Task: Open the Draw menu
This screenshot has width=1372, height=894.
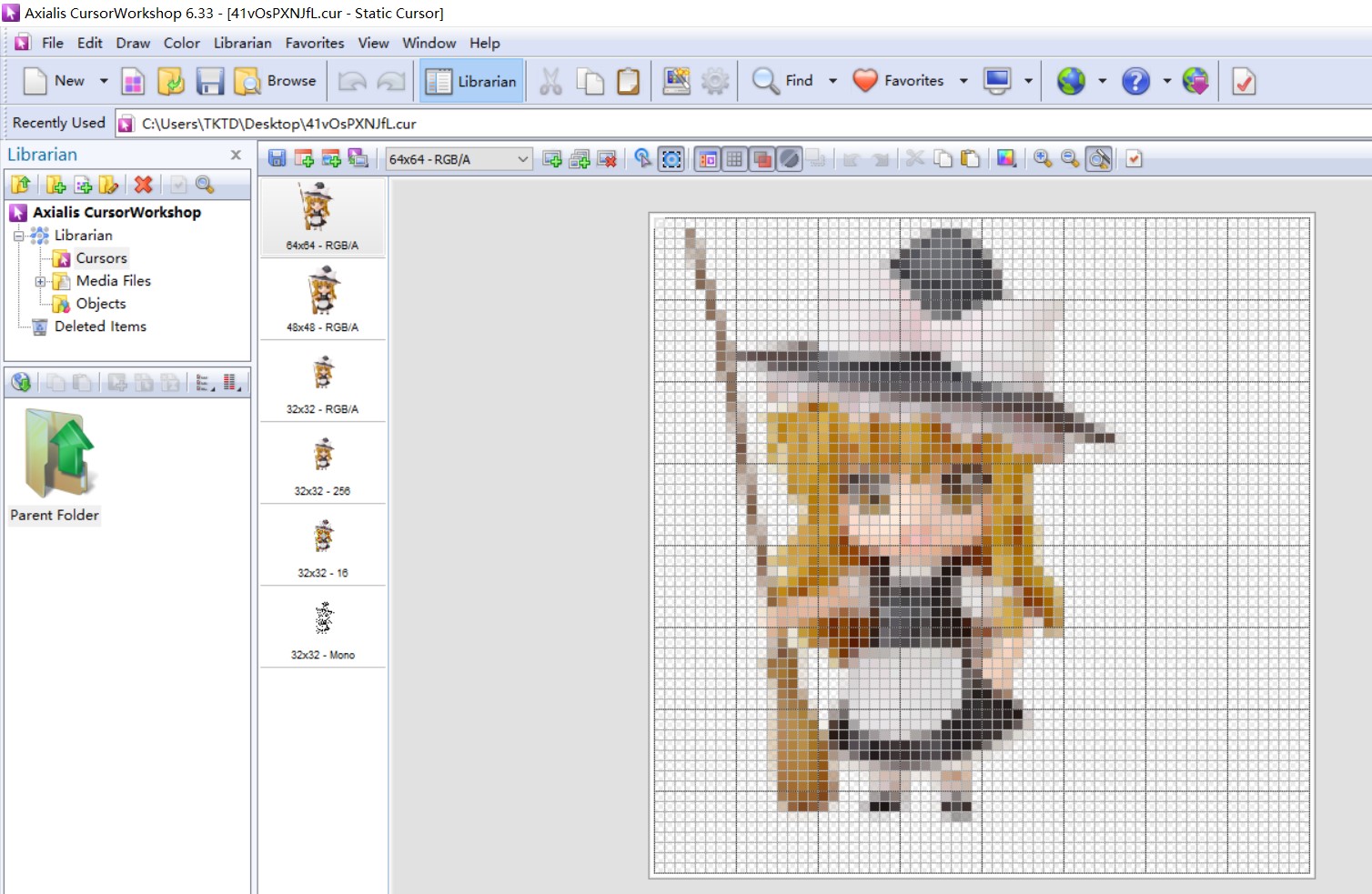Action: pyautogui.click(x=133, y=43)
